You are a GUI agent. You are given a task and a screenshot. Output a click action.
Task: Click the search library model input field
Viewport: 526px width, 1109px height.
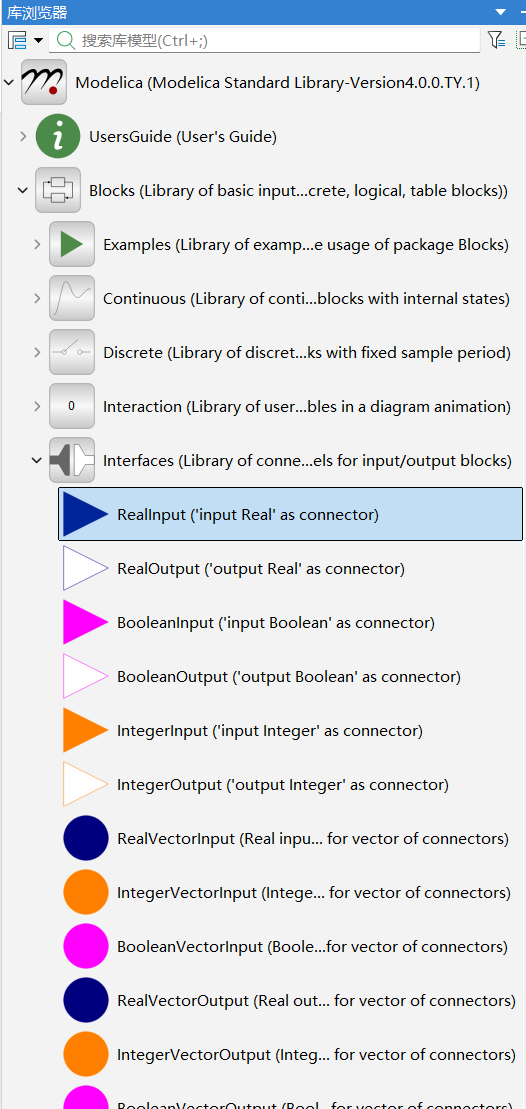click(264, 40)
